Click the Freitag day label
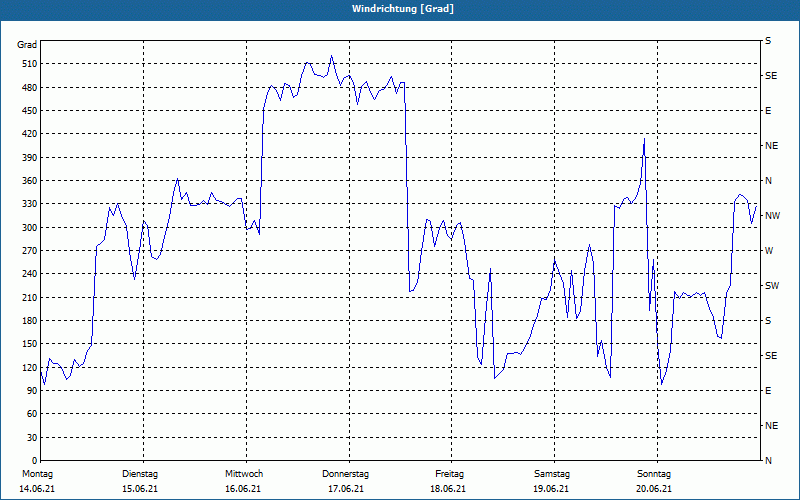 click(x=449, y=474)
